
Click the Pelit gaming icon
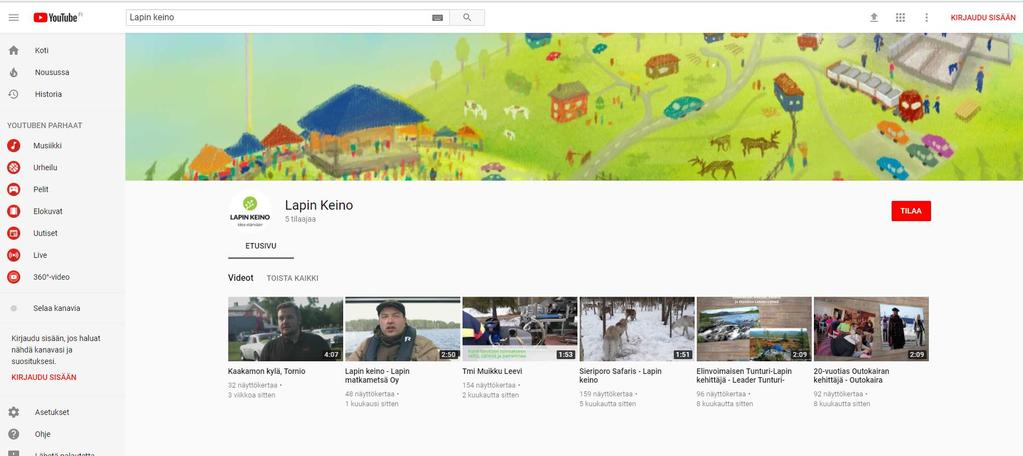coord(14,189)
